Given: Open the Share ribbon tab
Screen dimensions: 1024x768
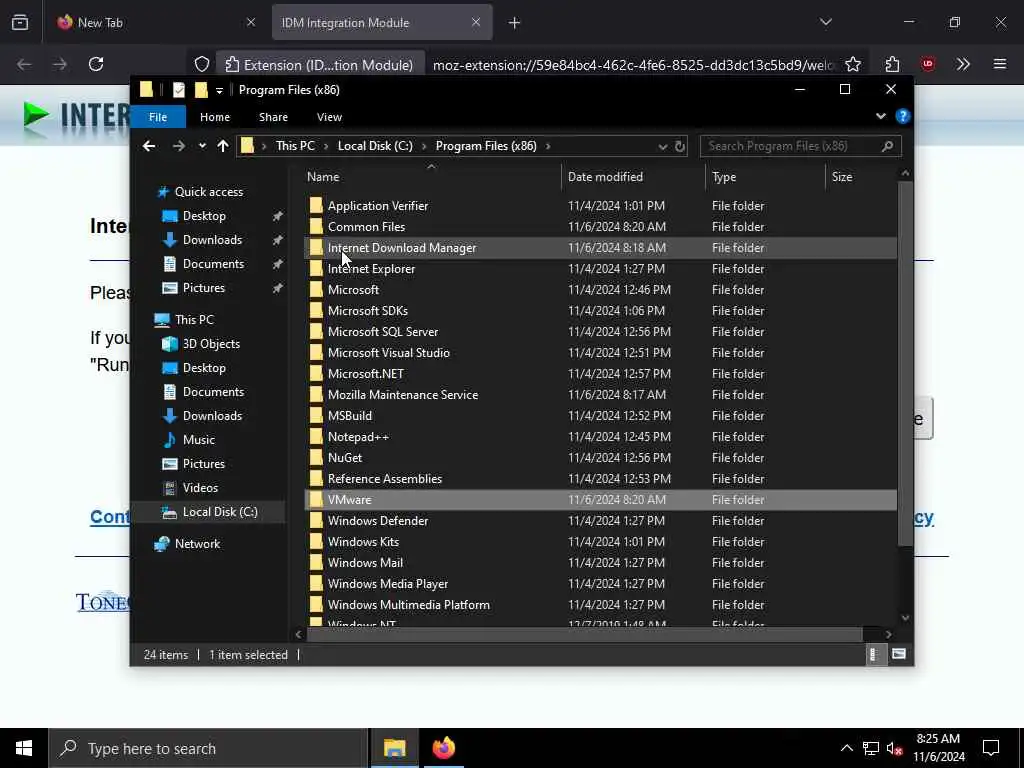Looking at the screenshot, I should click(273, 117).
